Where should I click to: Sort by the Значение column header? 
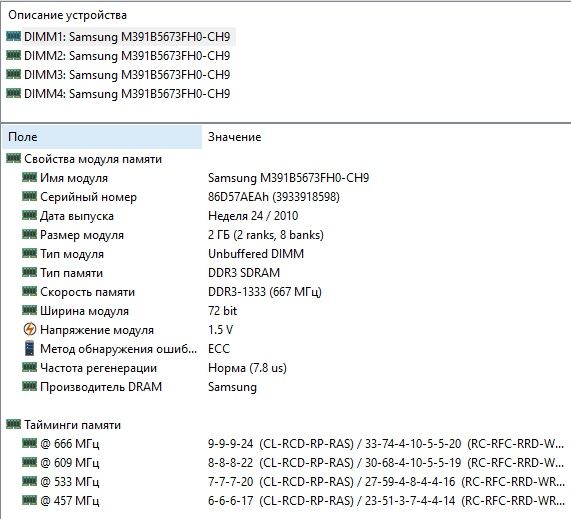tap(235, 137)
